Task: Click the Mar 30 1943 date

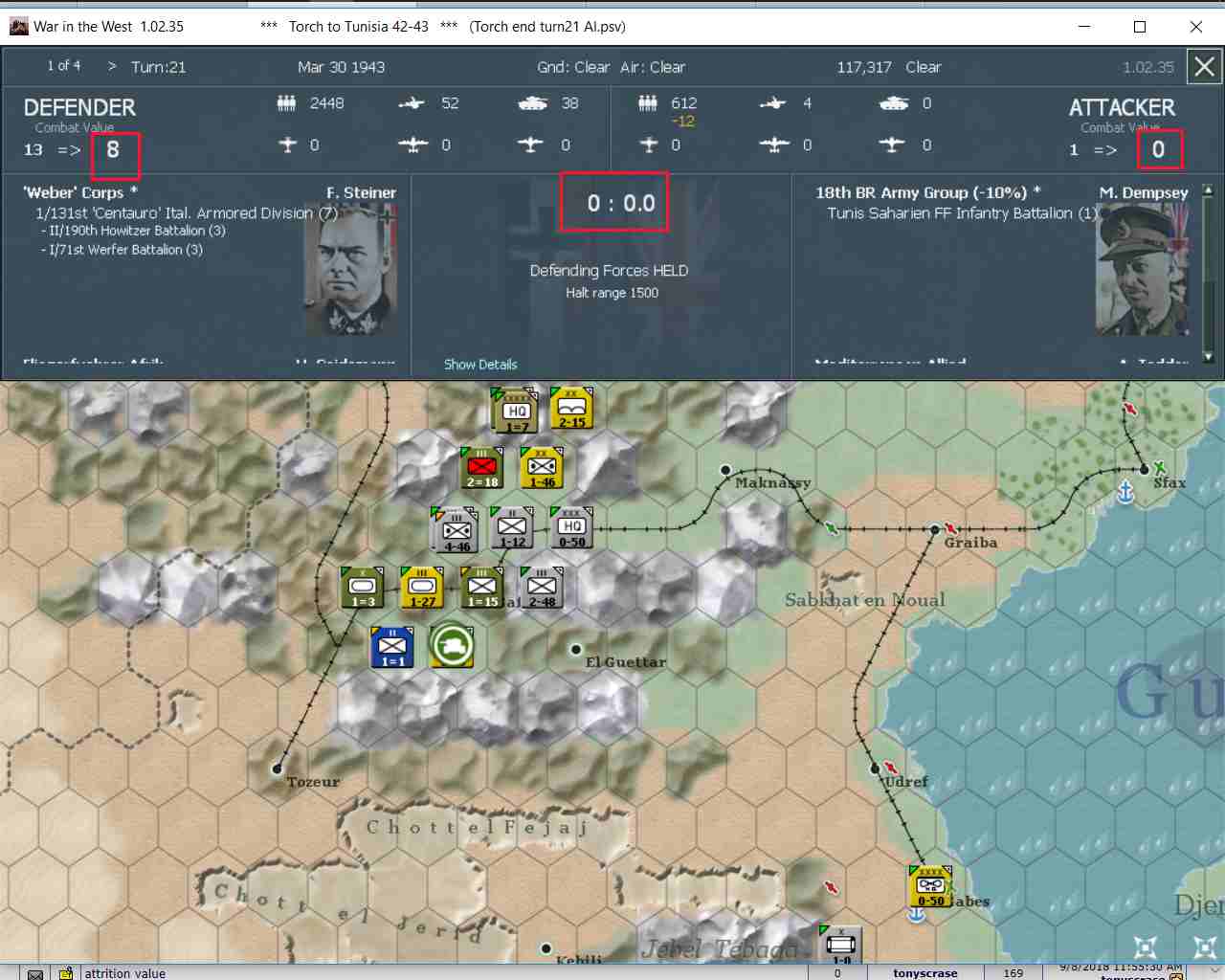Action: [x=341, y=67]
